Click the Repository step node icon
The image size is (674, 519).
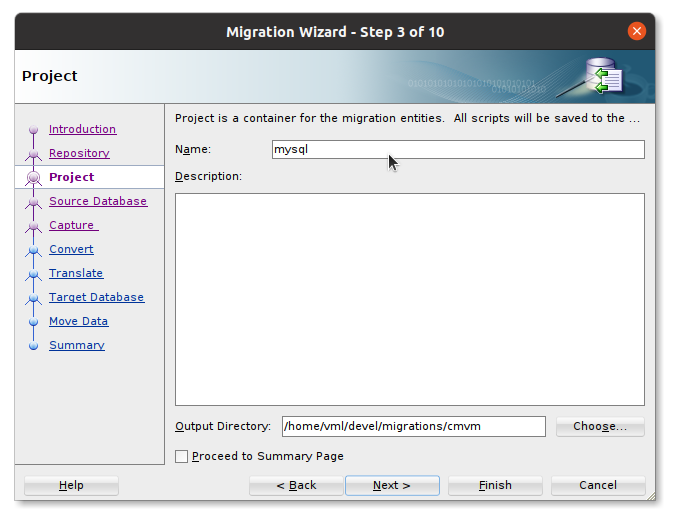34,154
